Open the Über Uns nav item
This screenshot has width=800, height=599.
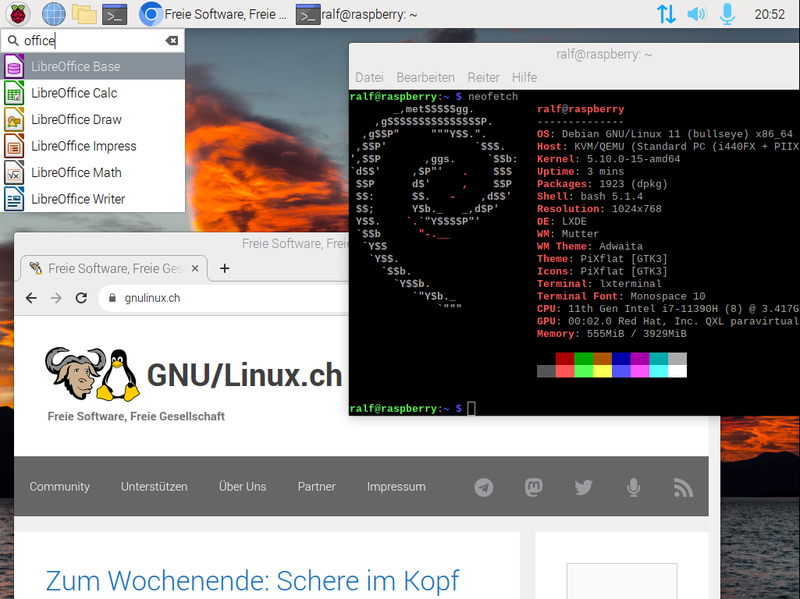click(x=242, y=487)
